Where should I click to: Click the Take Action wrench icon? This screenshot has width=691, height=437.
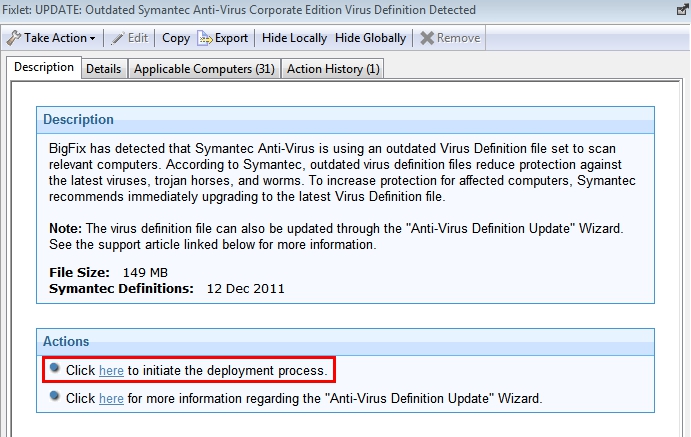coord(14,38)
